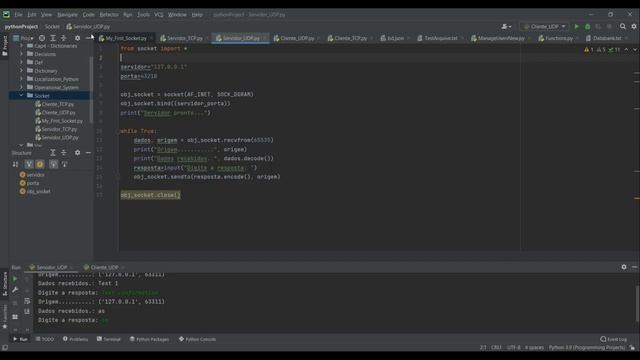640x360 pixels.
Task: Open the Run panel settings gear
Action: coord(624,267)
